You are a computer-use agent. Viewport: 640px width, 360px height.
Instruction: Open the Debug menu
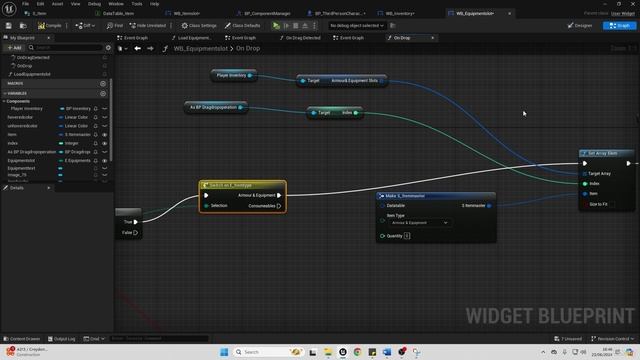(x=94, y=4)
